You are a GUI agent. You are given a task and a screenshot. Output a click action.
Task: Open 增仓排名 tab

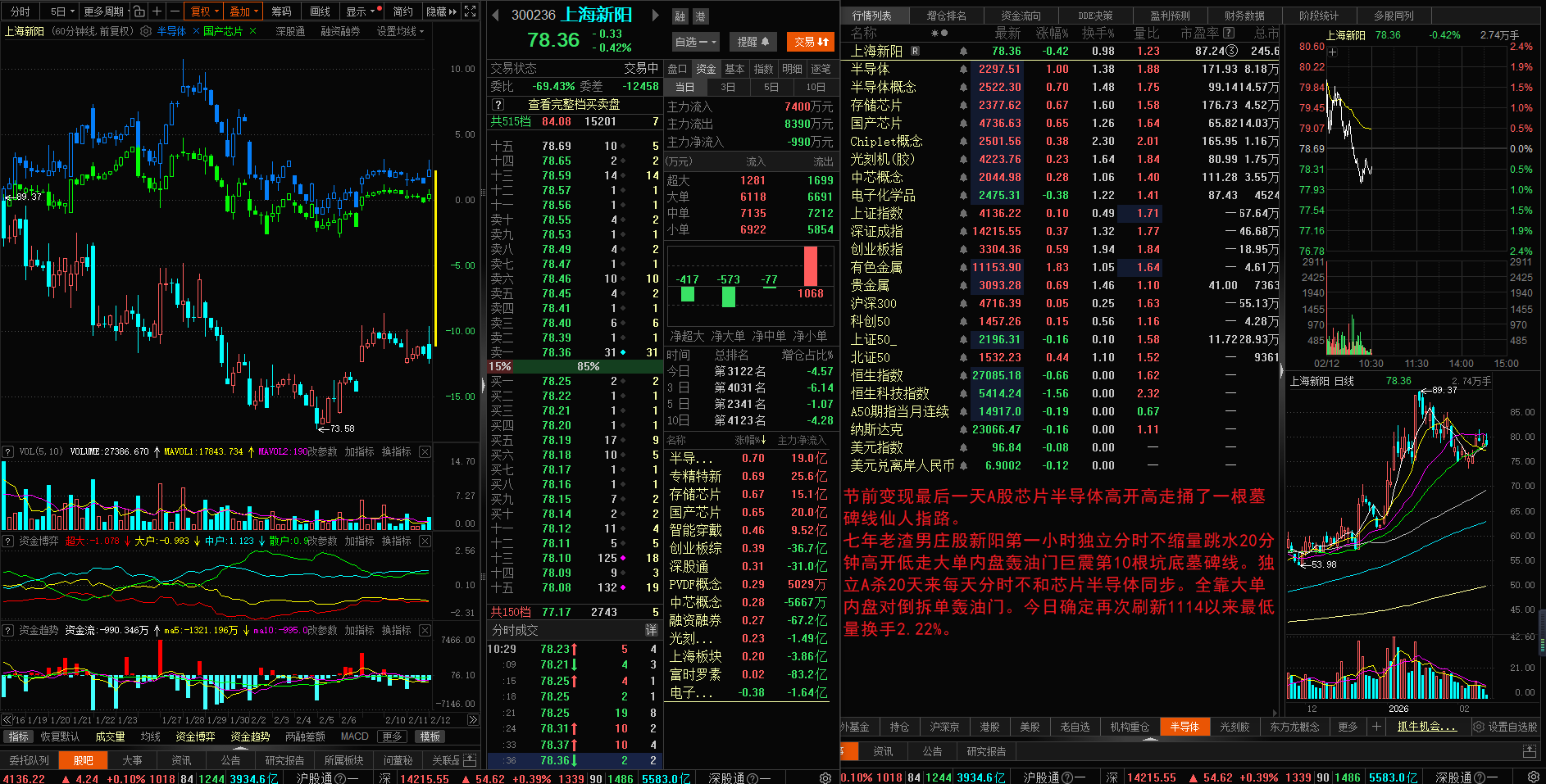(946, 15)
